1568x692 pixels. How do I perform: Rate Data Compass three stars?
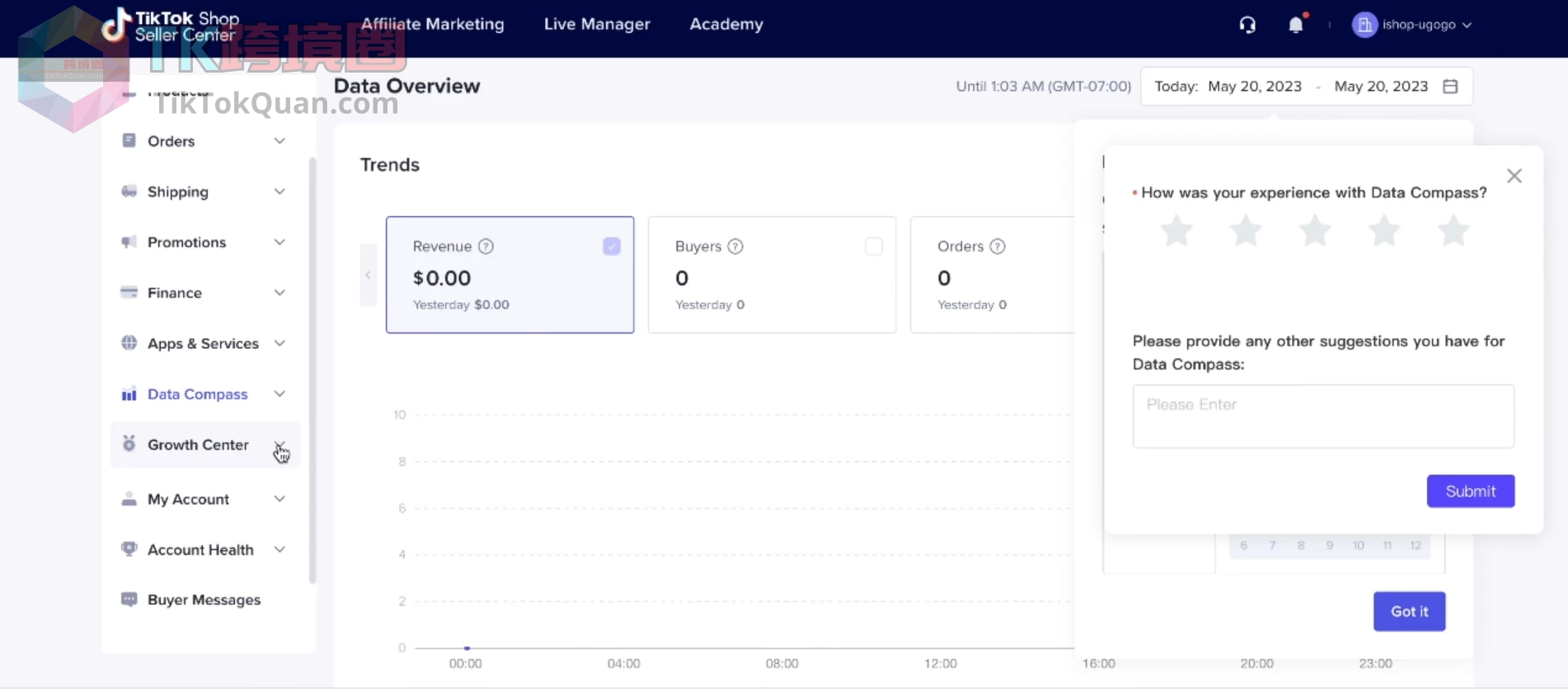pyautogui.click(x=1315, y=230)
